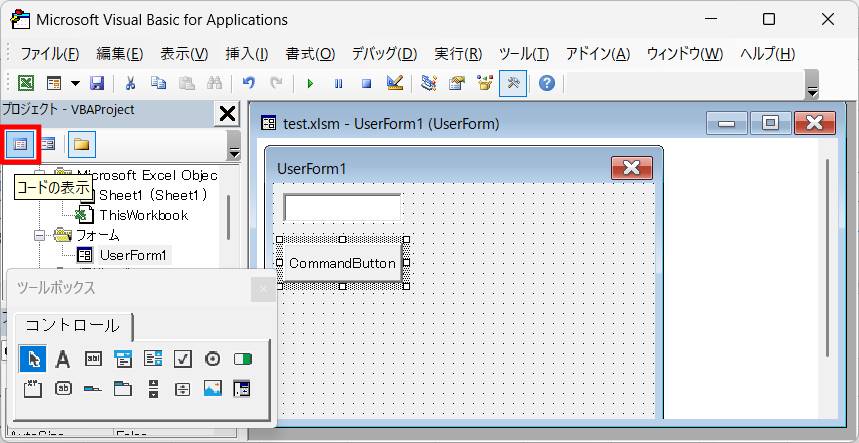Viewport: 859px width, 443px height.
Task: Click the Copy icon in the toolbar
Action: pyautogui.click(x=158, y=83)
